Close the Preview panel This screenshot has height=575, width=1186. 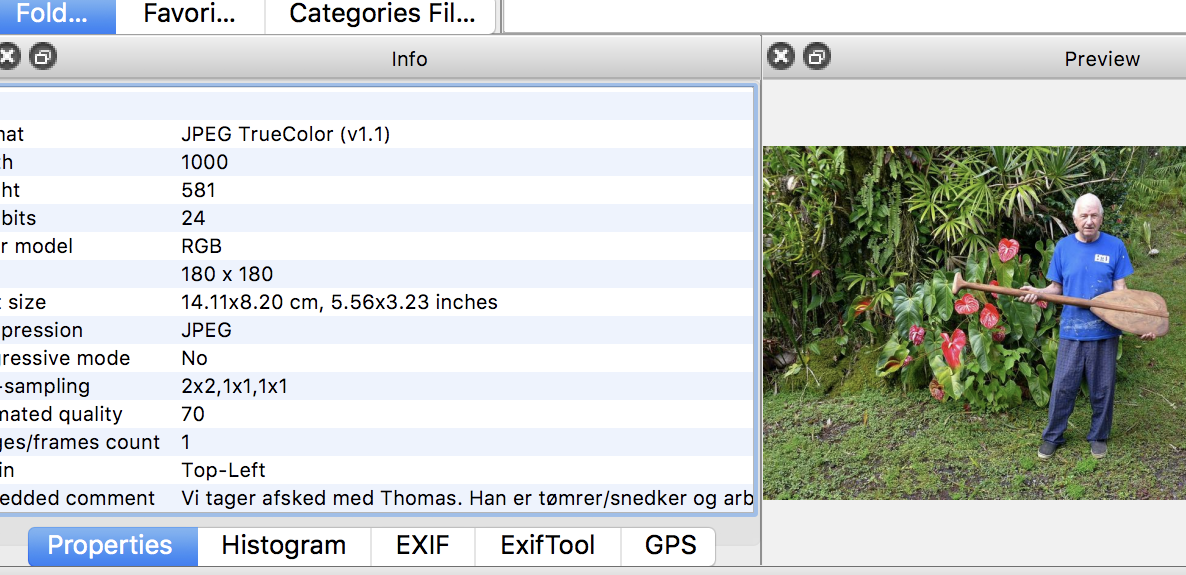(781, 57)
